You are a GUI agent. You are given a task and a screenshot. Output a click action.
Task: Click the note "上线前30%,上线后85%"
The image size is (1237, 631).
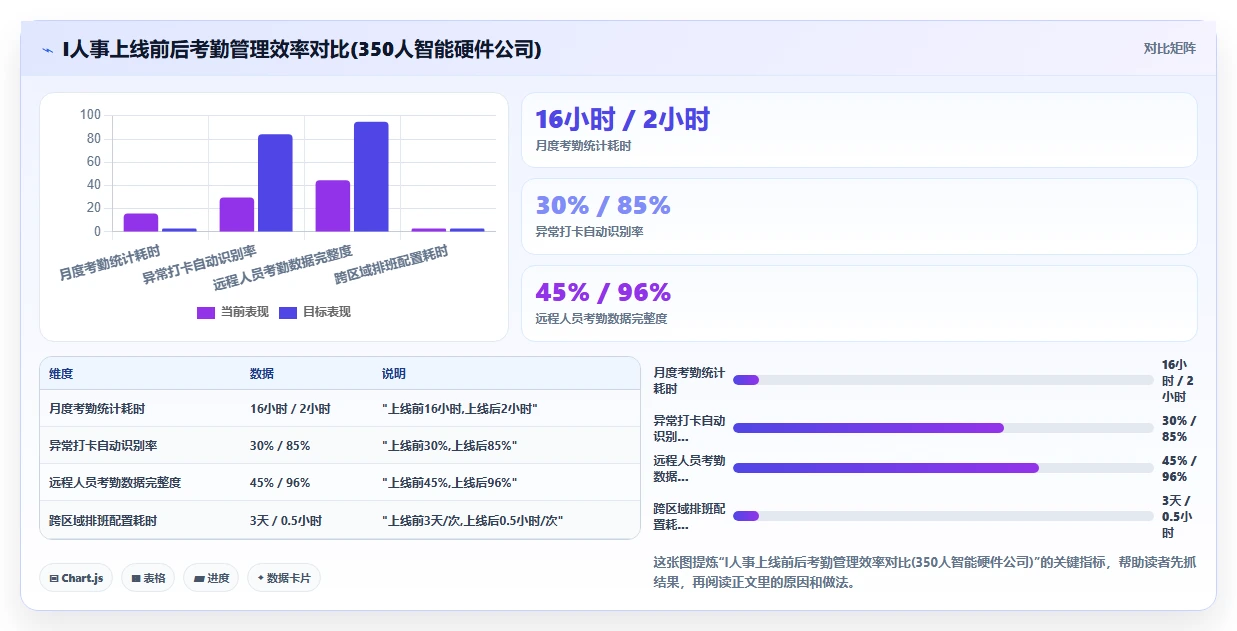(450, 445)
